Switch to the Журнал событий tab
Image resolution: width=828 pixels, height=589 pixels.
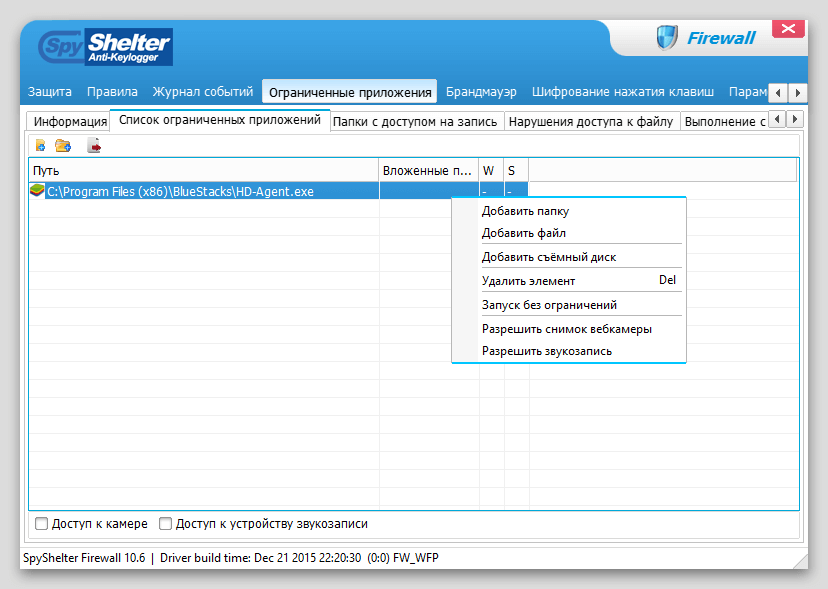(203, 92)
